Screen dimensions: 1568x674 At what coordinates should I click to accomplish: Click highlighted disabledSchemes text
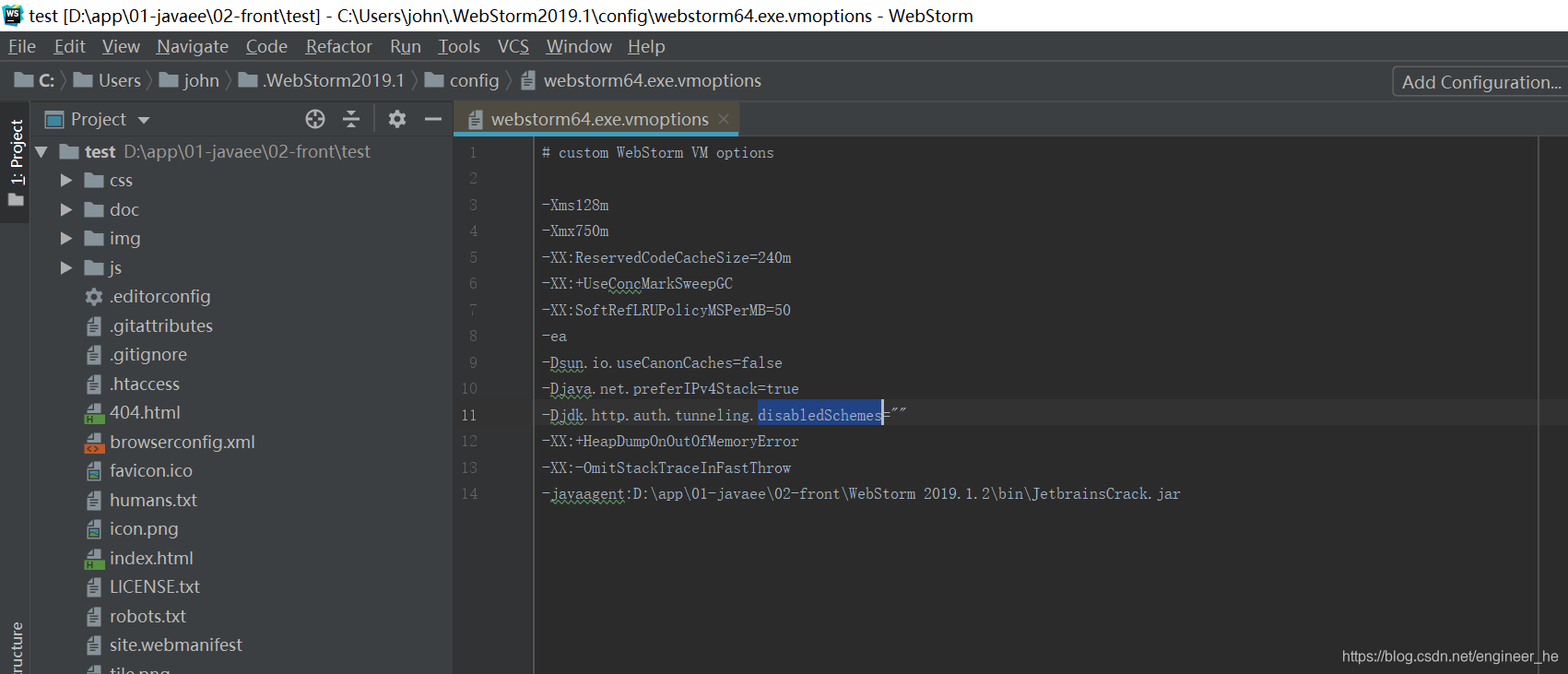pyautogui.click(x=819, y=416)
